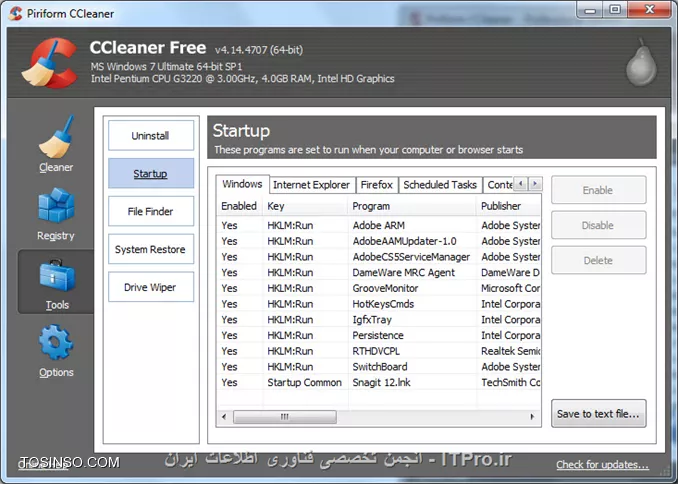Select the GrooveMonitor entry
The height and width of the screenshot is (484, 678).
click(x=378, y=288)
